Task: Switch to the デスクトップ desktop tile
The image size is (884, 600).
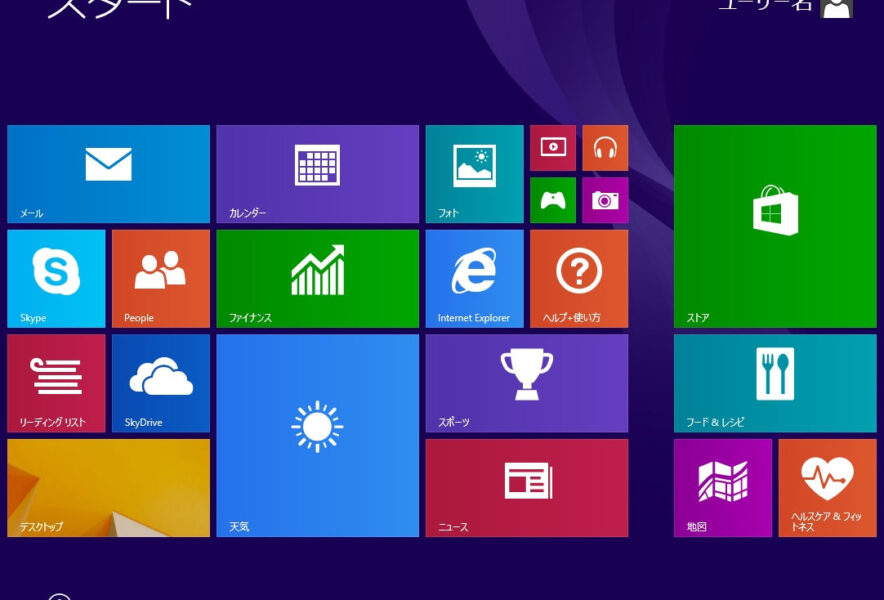Action: [108, 488]
